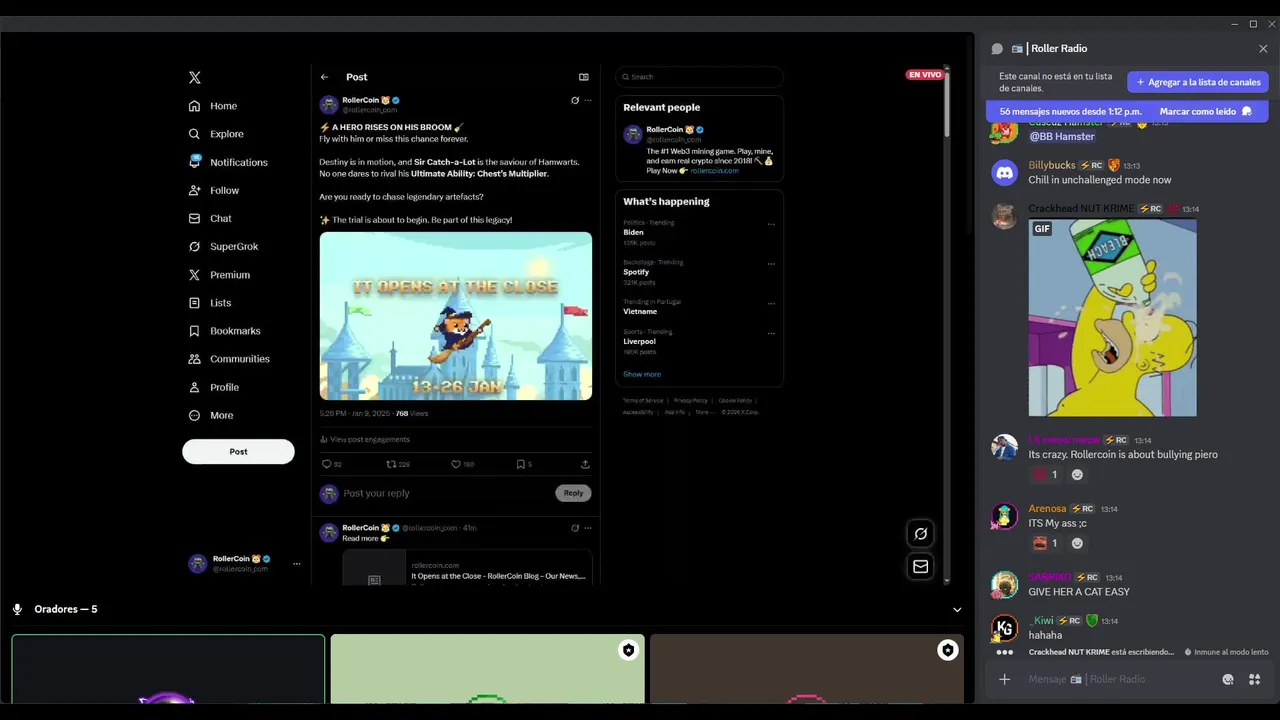This screenshot has width=1280, height=720.
Task: Open Chat in the X sidebar
Action: point(210,218)
